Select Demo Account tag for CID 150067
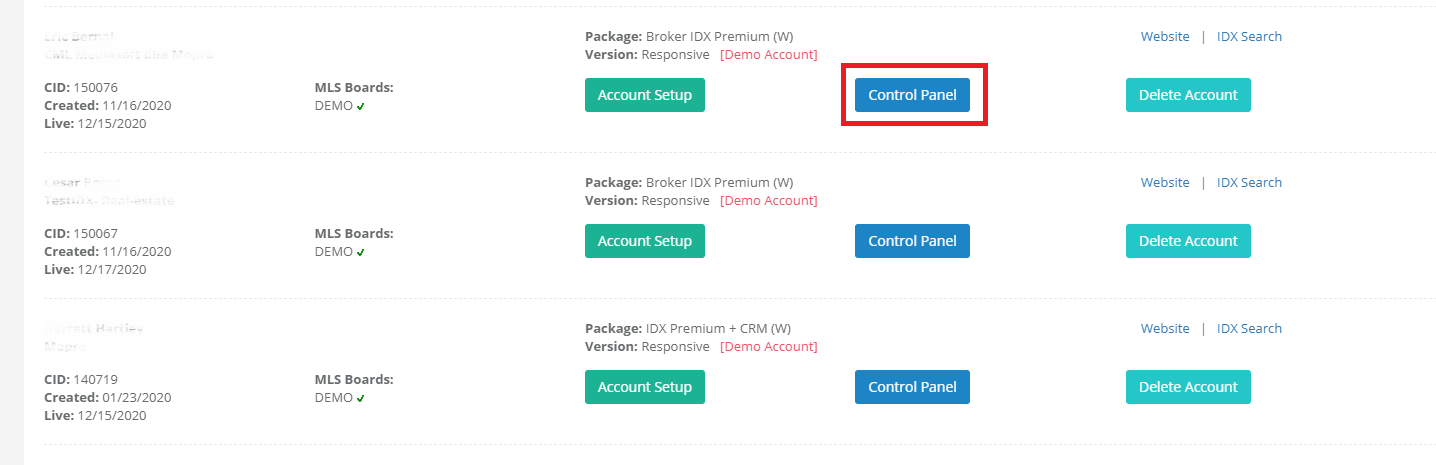Viewport: 1436px width, 465px height. 768,201
